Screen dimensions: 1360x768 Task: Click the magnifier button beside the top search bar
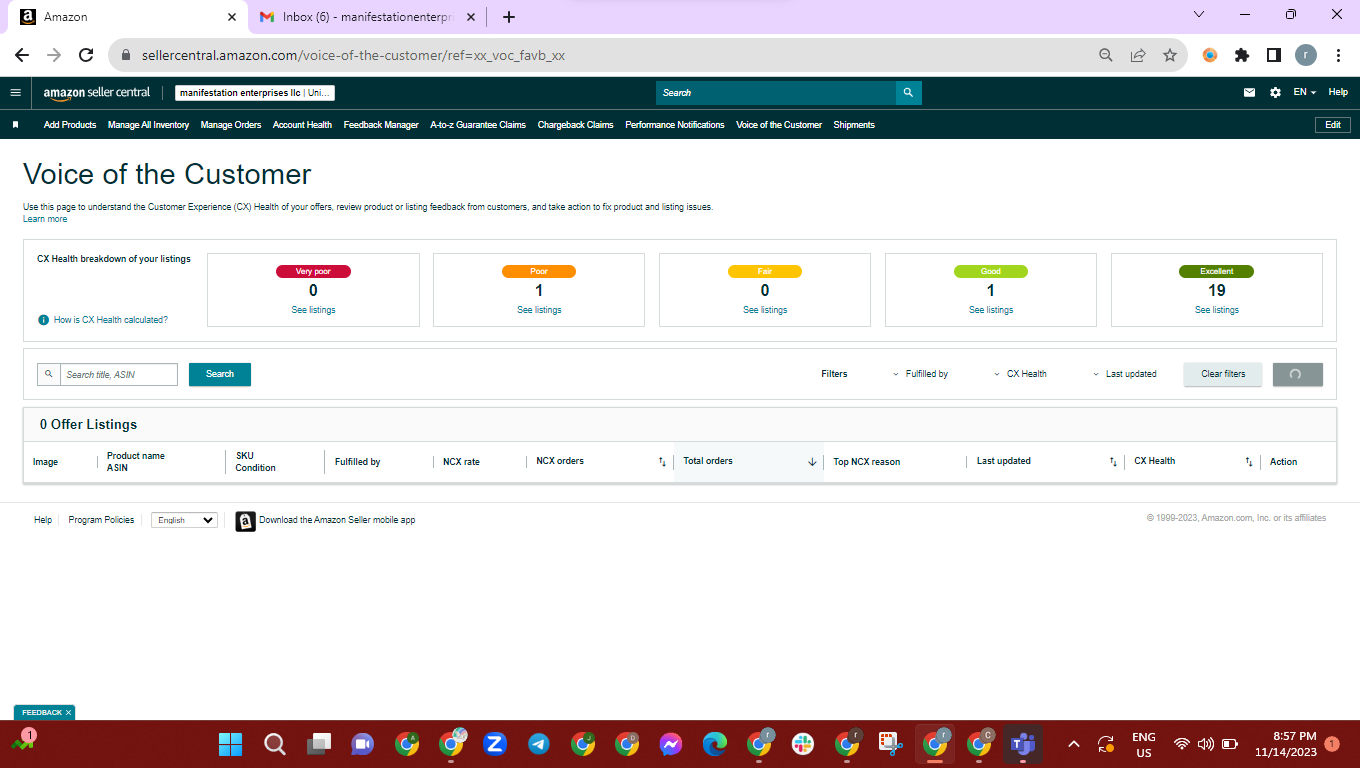click(x=908, y=93)
